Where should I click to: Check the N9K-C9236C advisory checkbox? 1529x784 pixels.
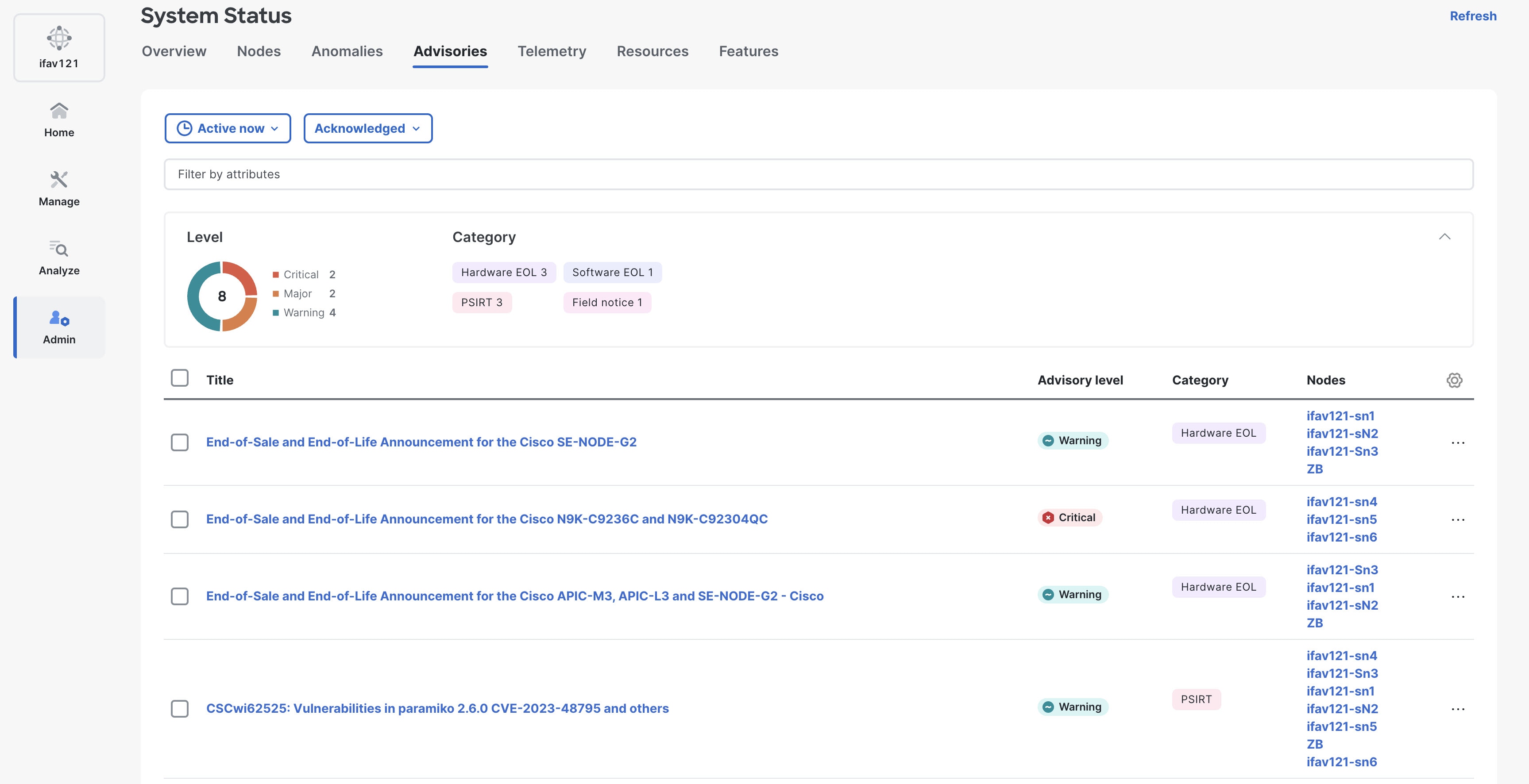[179, 519]
